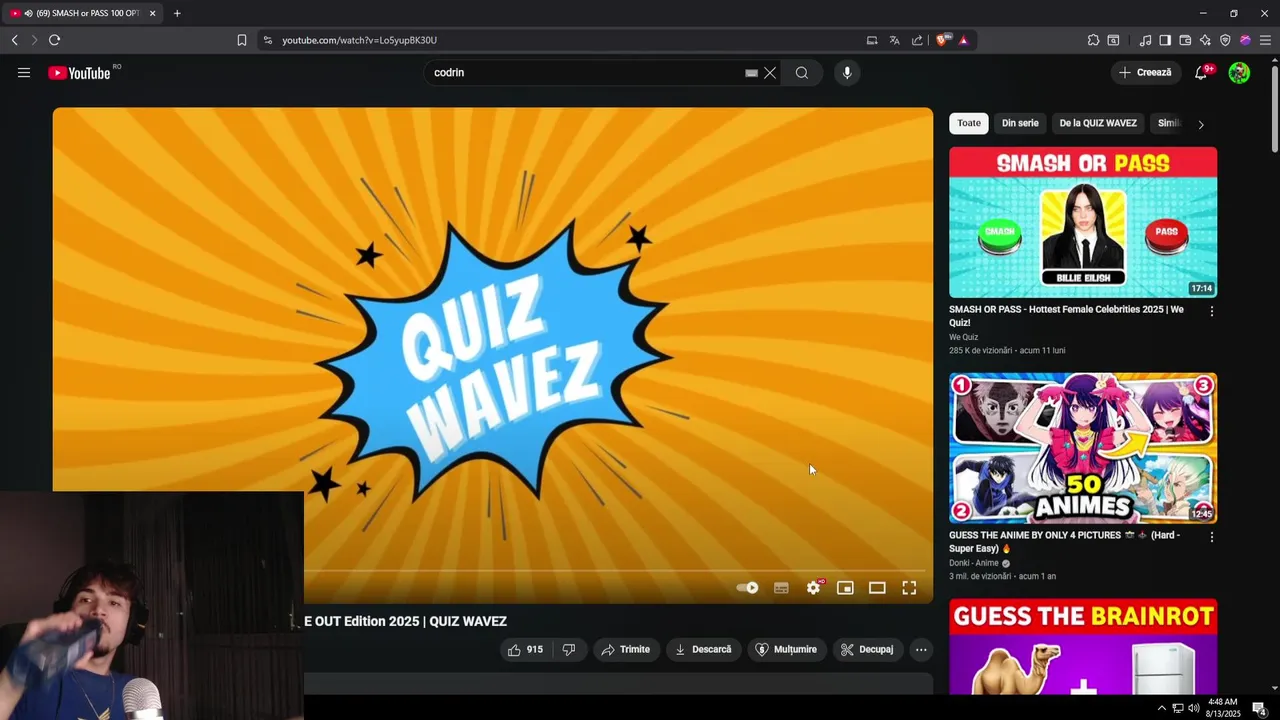Close the SMASH or PASS tab
Image resolution: width=1280 pixels, height=720 pixels.
pos(153,13)
